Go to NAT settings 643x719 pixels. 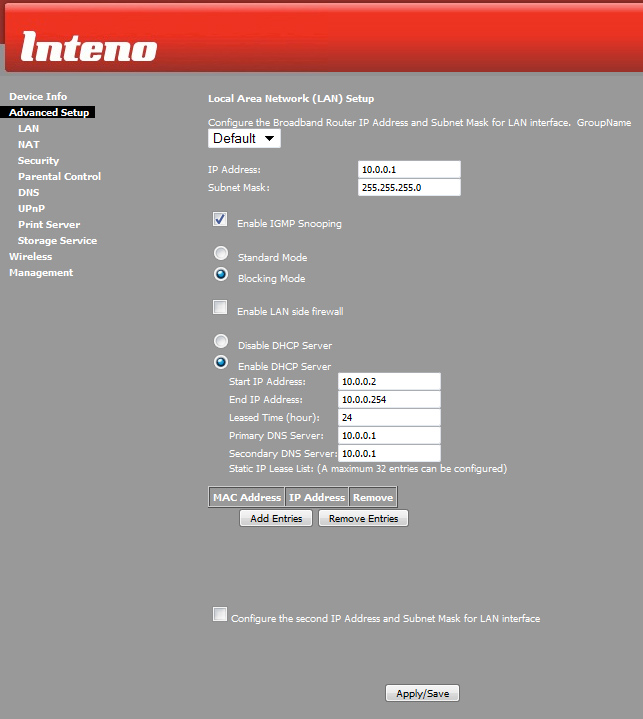(28, 144)
